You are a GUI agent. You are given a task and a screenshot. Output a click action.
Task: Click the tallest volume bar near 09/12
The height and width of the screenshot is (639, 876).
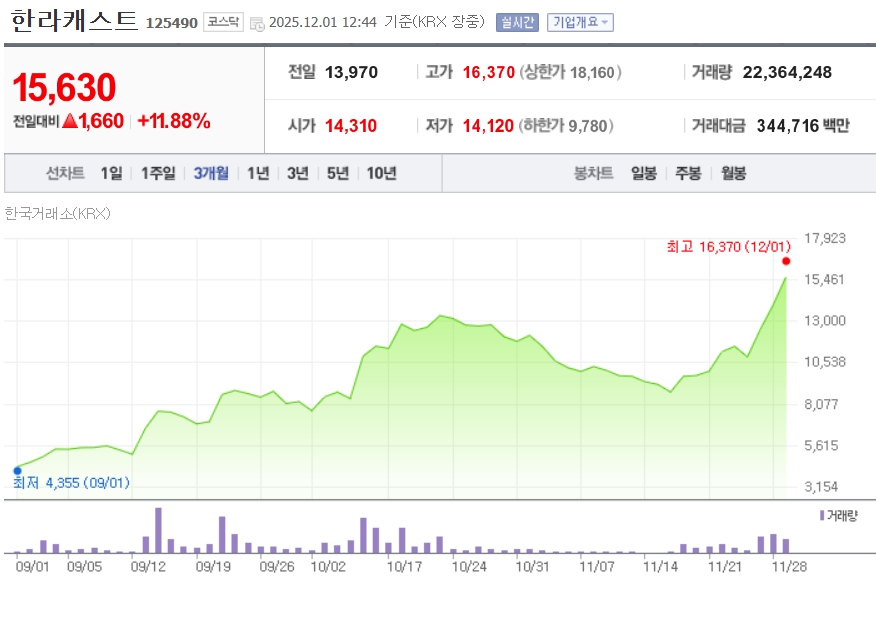pyautogui.click(x=158, y=530)
